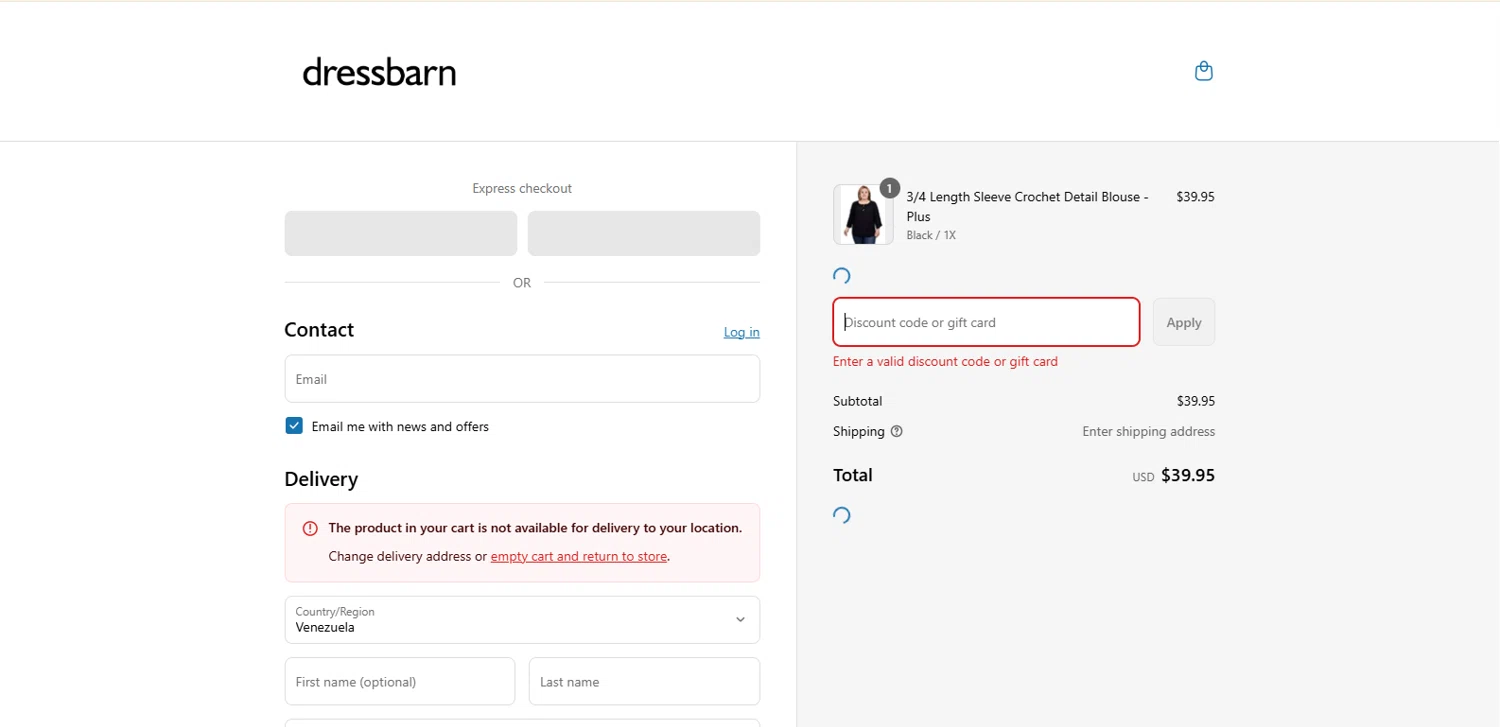Click the blouse product thumbnail
Viewport: 1500px width, 727px height.
[x=863, y=214]
